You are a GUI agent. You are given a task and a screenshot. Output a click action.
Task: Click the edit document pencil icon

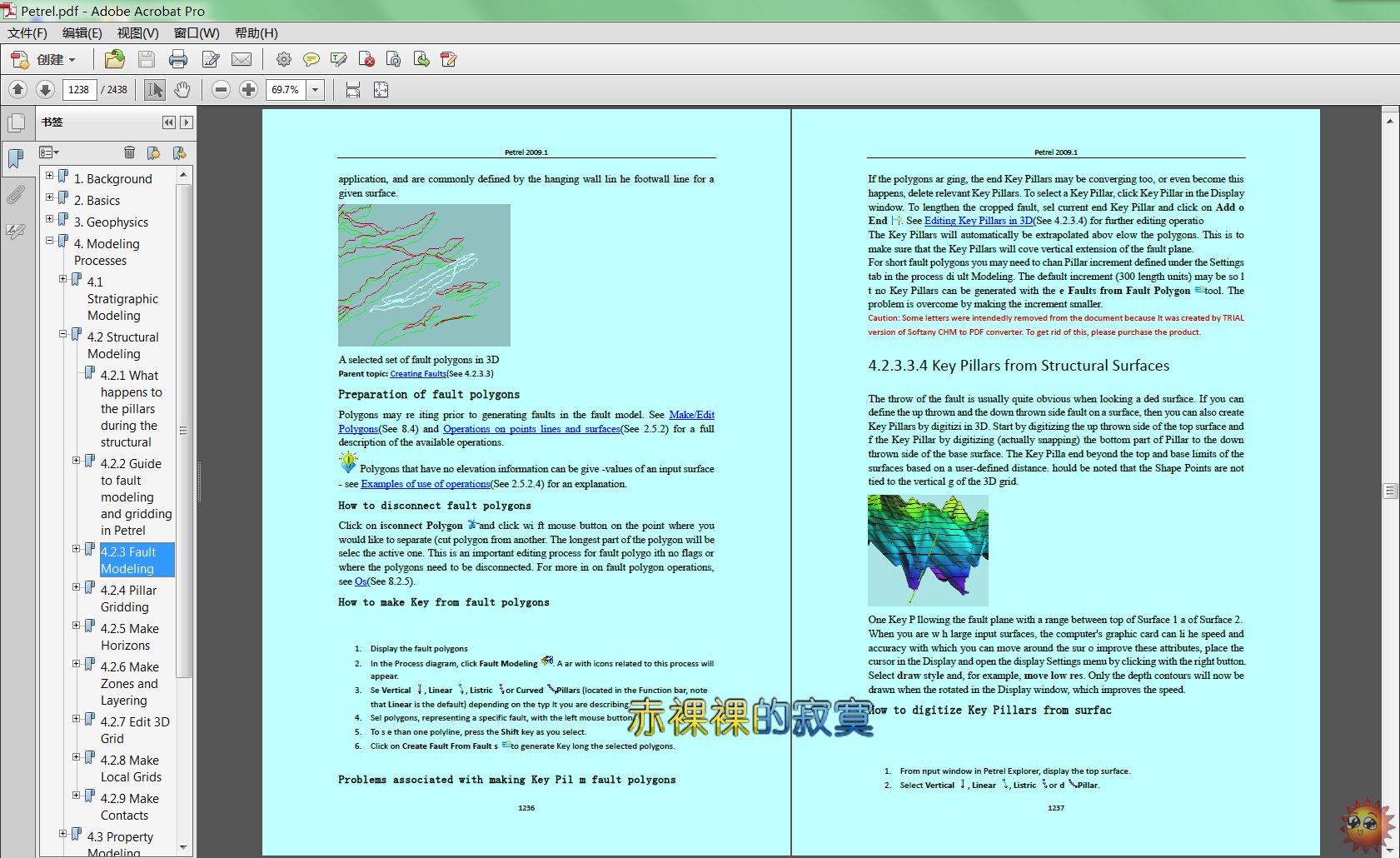tap(211, 59)
